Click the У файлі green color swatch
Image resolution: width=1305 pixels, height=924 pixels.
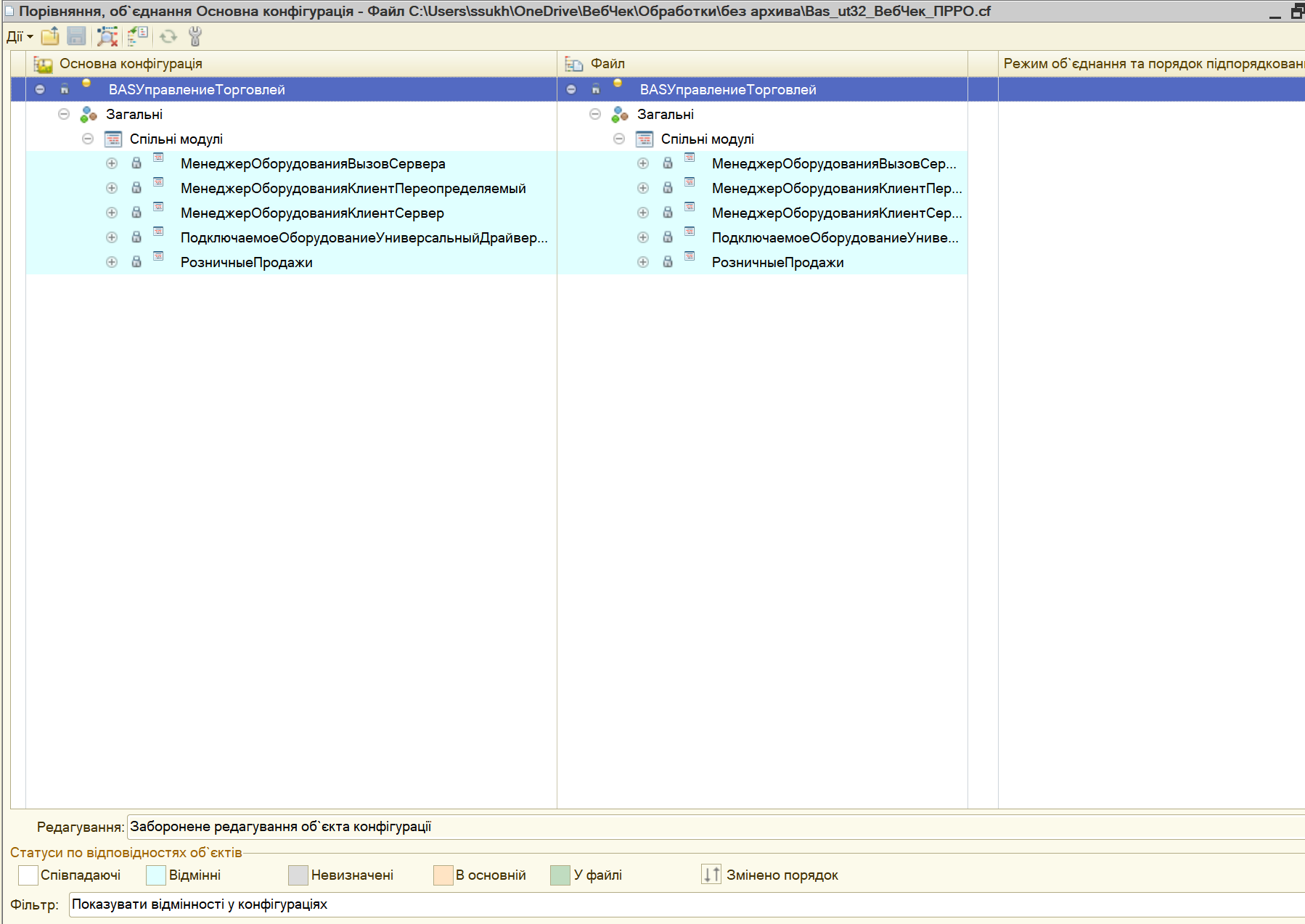(560, 875)
